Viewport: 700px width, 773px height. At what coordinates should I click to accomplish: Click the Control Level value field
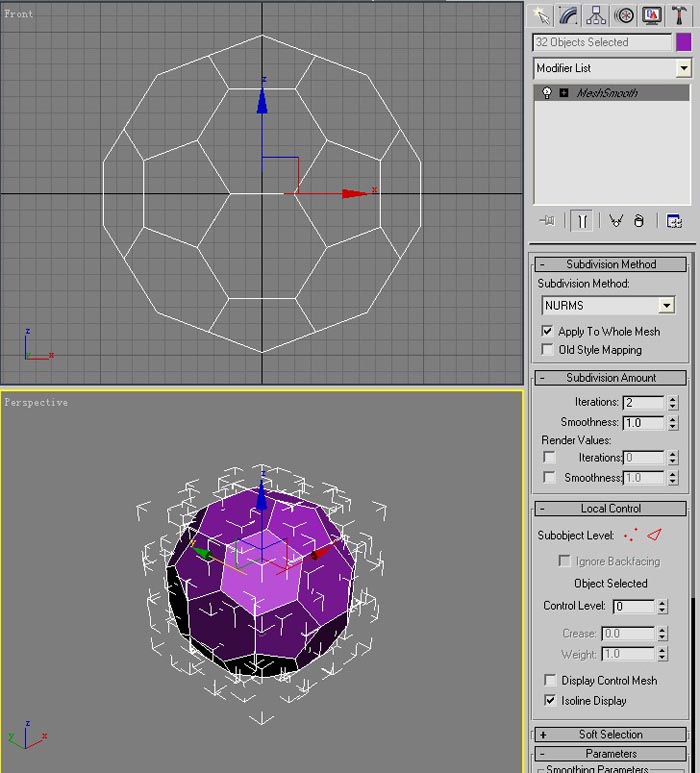point(633,606)
